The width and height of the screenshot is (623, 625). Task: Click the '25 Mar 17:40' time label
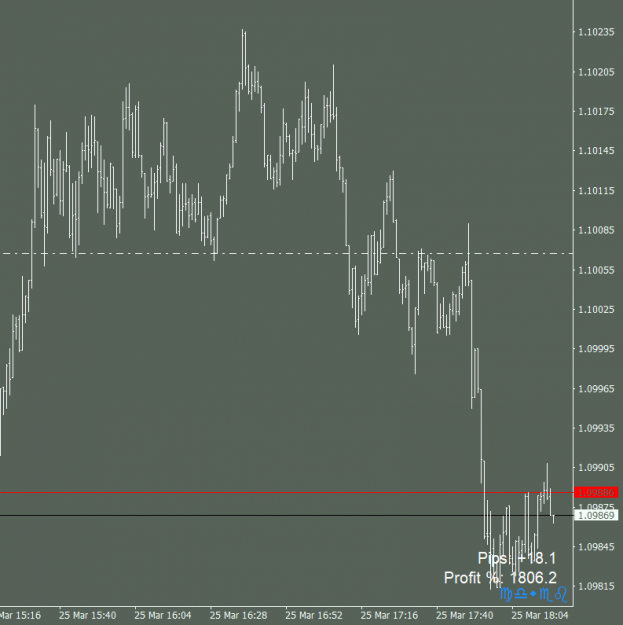465,615
